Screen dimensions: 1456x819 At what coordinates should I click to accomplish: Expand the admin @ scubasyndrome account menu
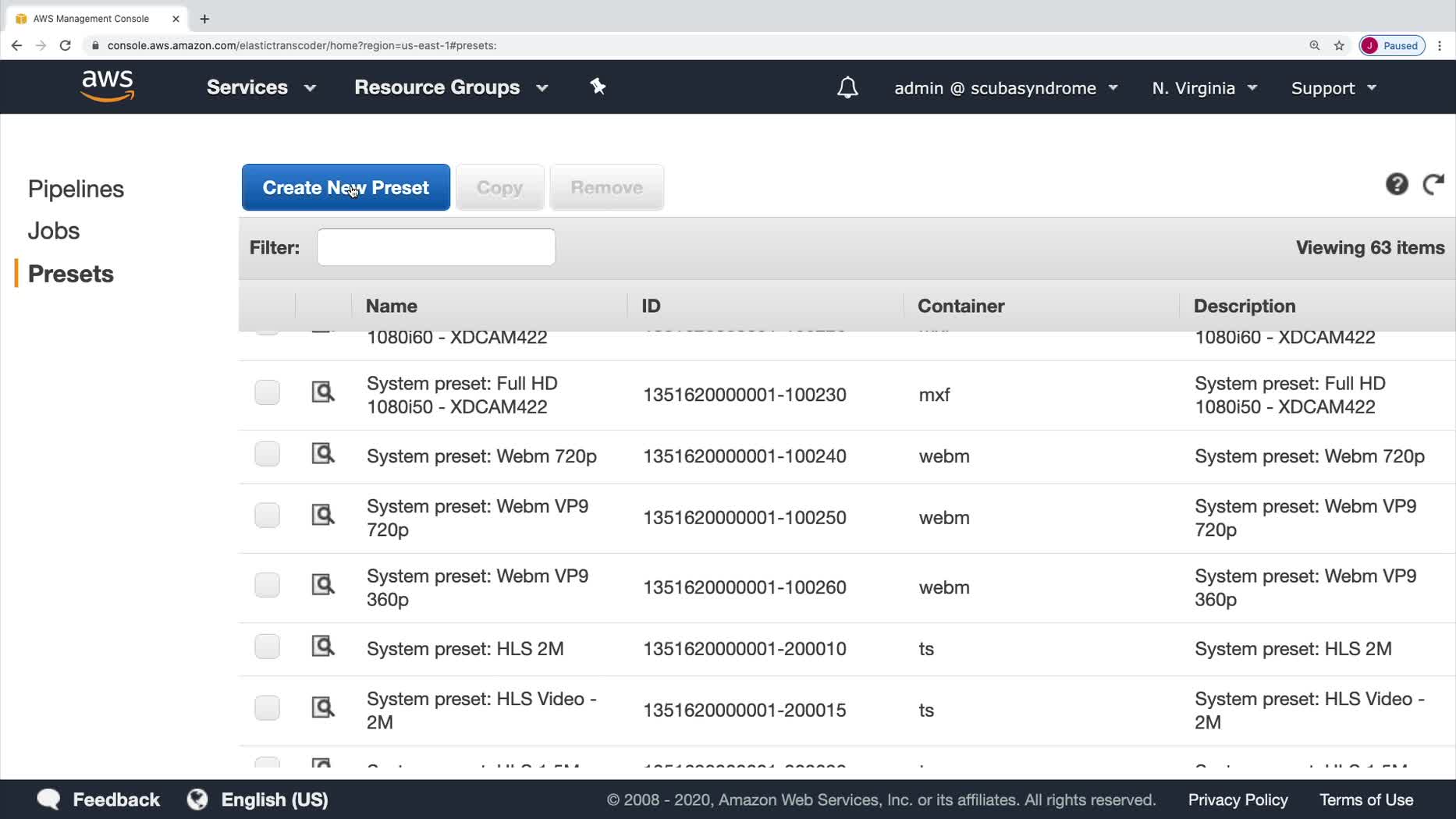[x=1006, y=88]
